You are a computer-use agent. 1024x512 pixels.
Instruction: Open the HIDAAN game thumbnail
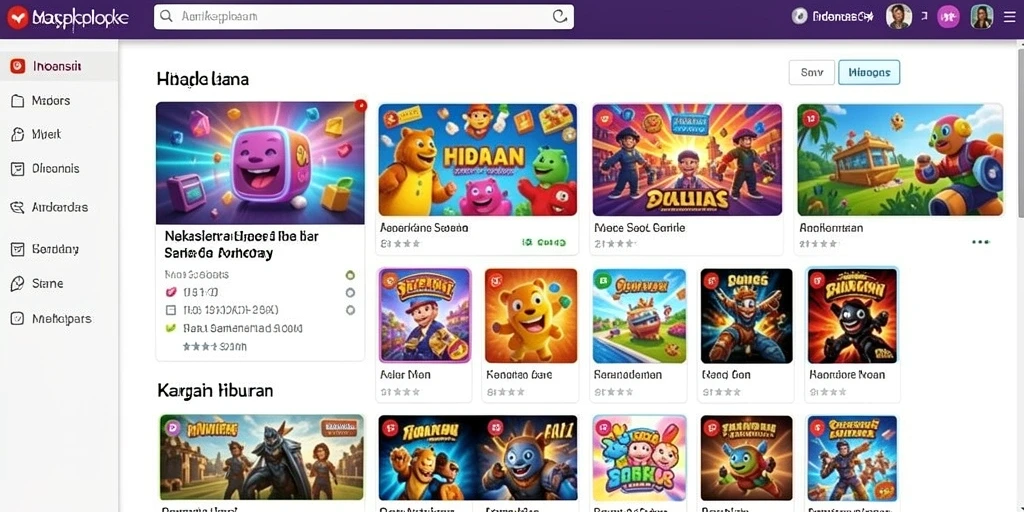[x=477, y=159]
